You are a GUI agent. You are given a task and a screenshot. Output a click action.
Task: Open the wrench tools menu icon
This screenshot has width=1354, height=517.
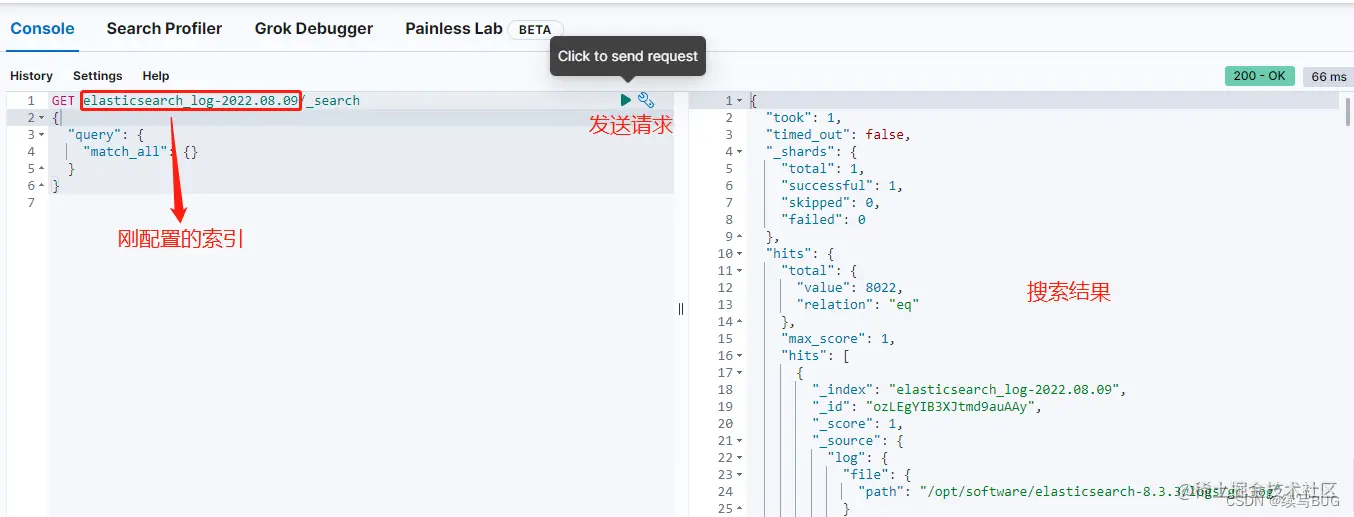pos(646,100)
